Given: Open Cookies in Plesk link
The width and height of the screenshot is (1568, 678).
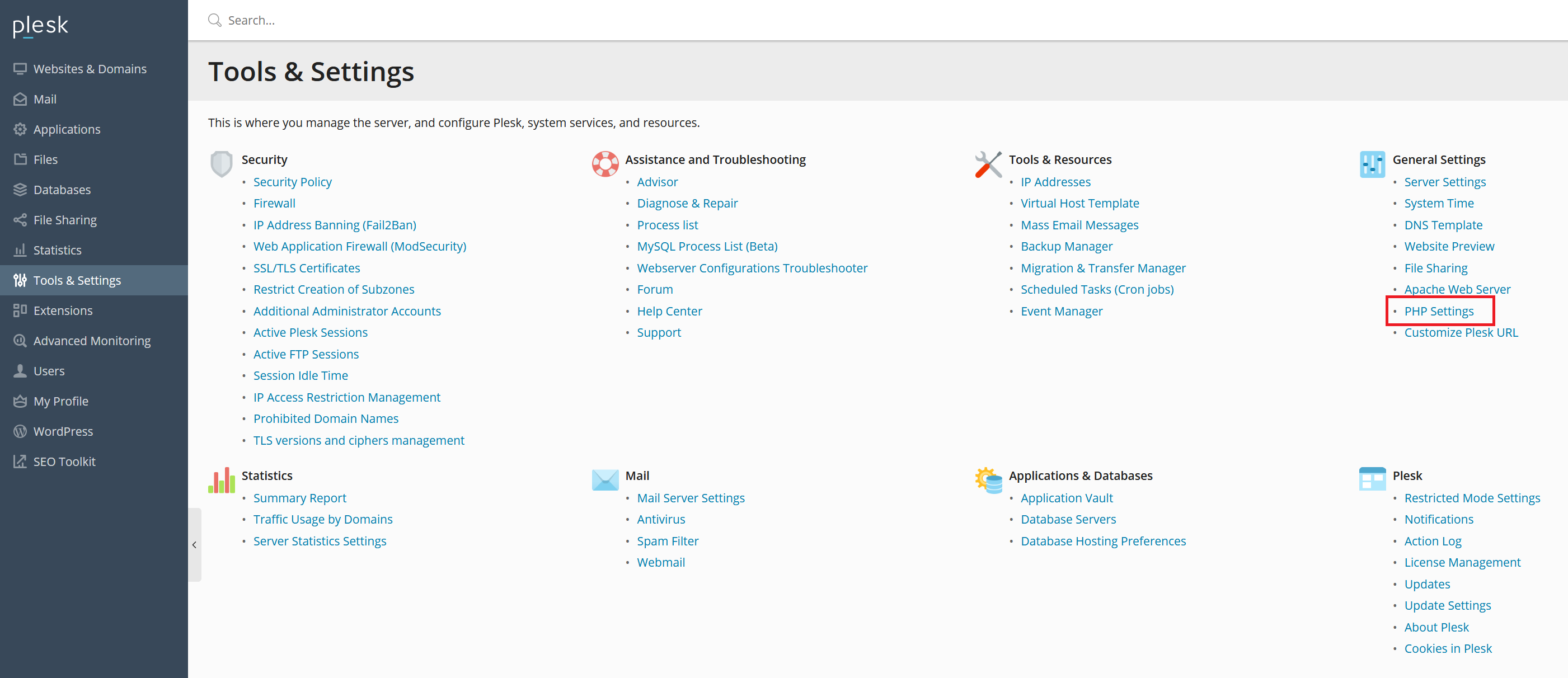Looking at the screenshot, I should (1448, 649).
